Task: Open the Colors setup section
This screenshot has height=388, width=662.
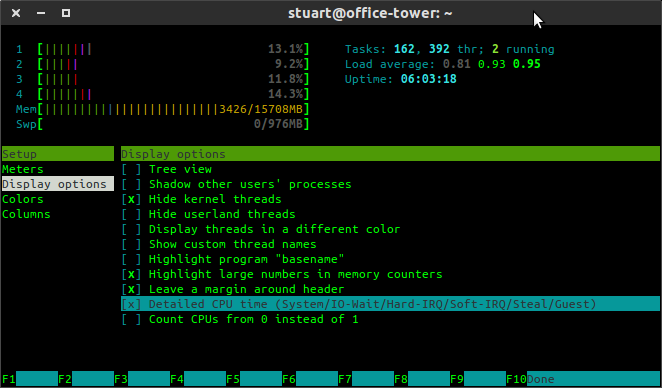Action: click(23, 199)
